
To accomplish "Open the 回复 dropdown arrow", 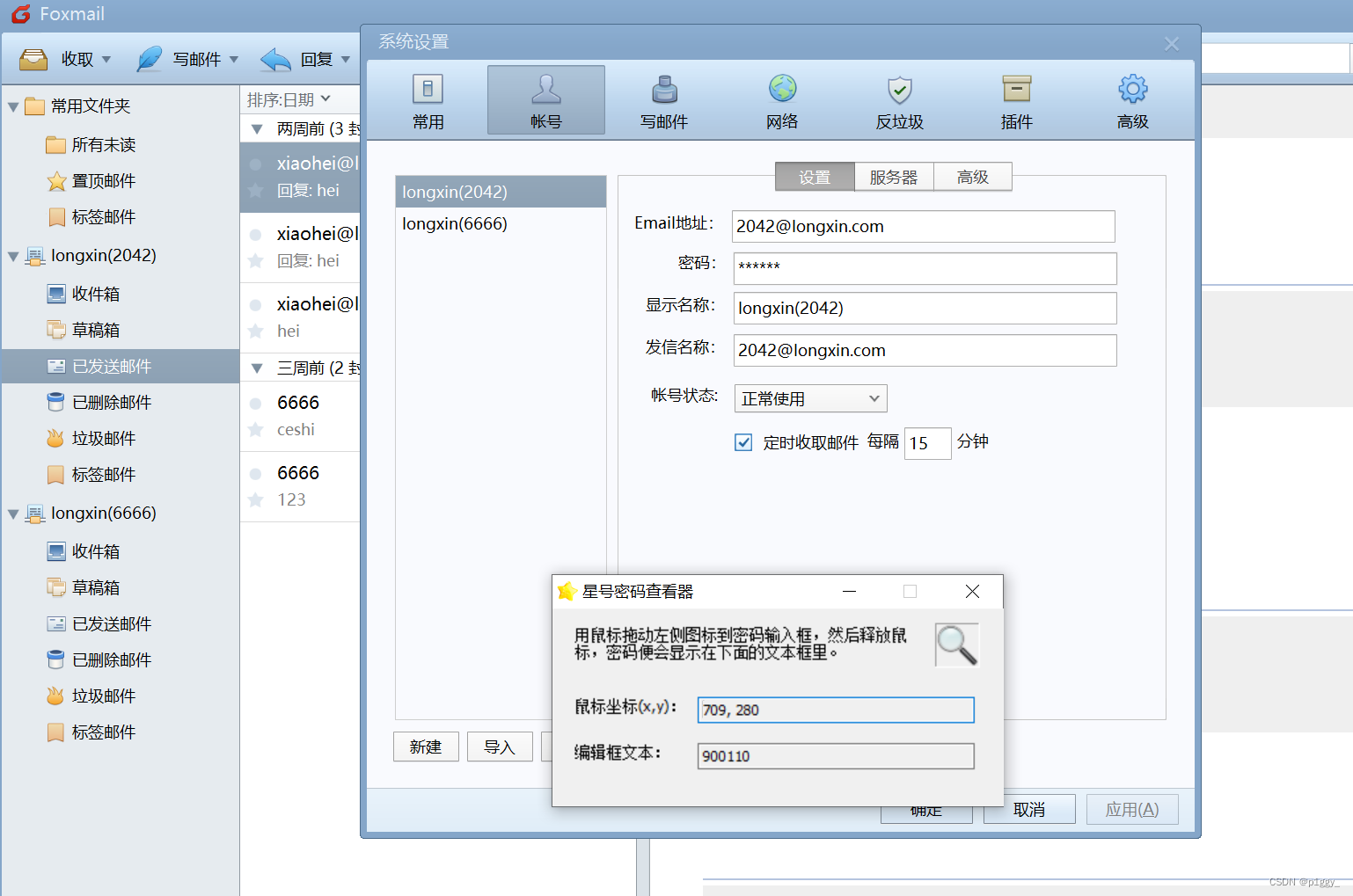I will (346, 60).
